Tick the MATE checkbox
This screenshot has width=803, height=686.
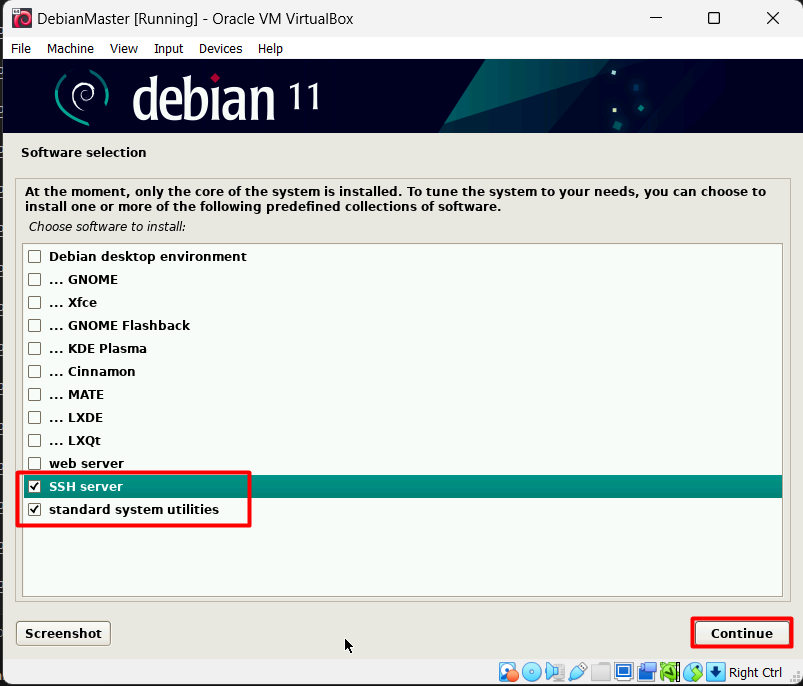[x=34, y=395]
